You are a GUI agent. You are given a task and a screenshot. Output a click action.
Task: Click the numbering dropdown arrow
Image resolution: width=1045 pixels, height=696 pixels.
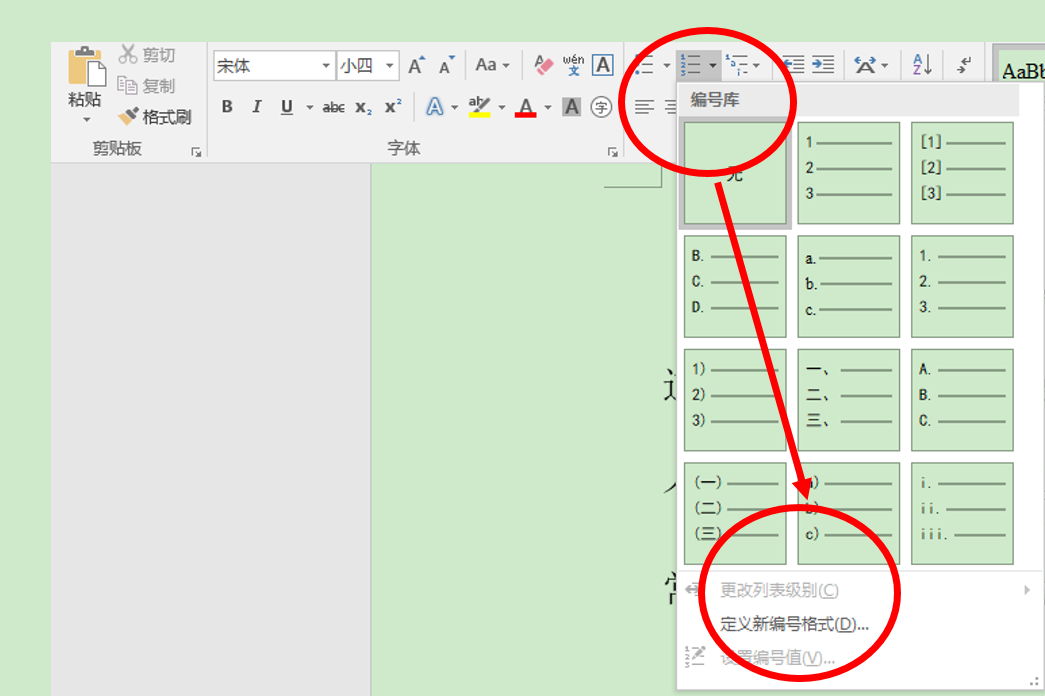click(x=712, y=65)
